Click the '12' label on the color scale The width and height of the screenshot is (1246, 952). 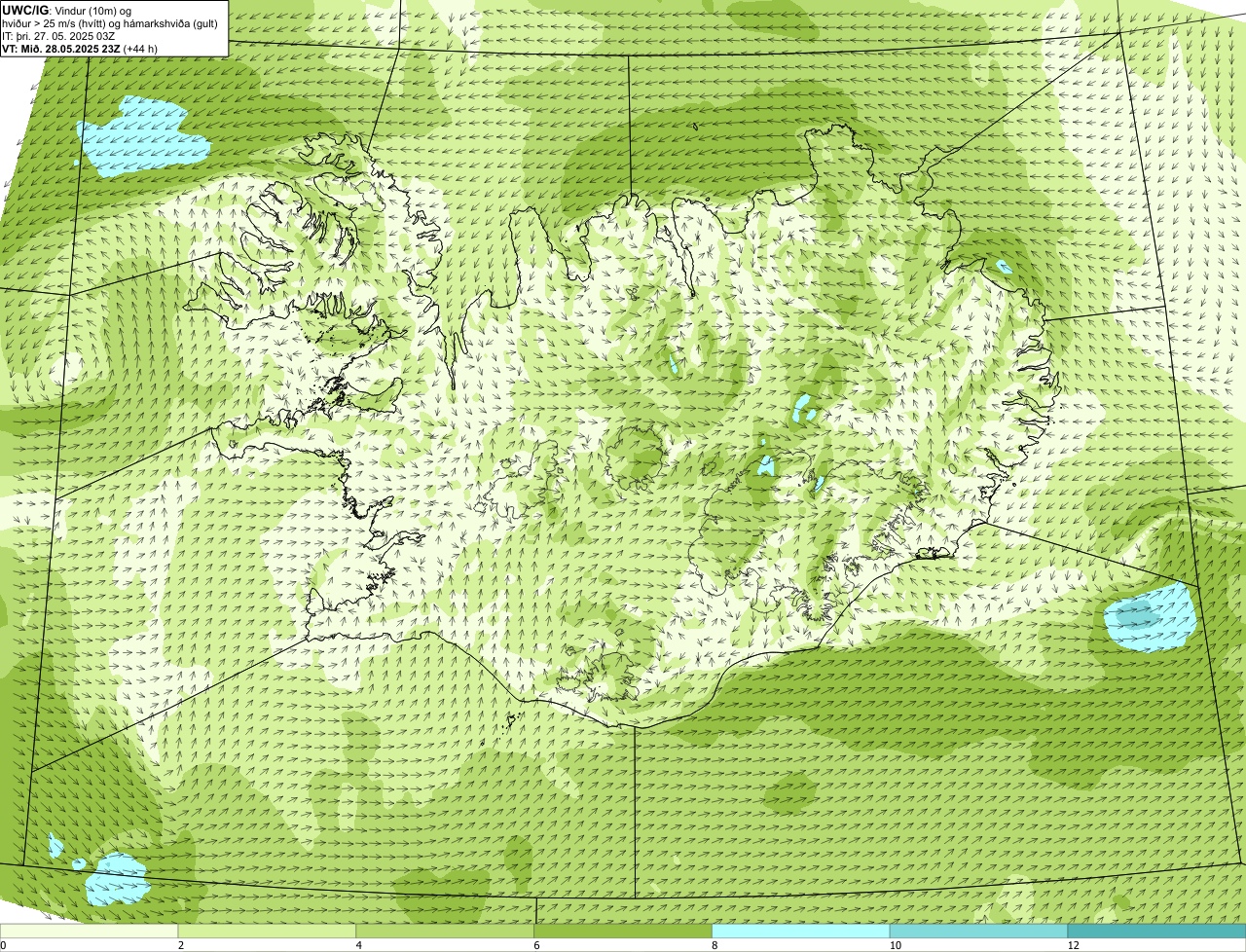(x=1073, y=945)
